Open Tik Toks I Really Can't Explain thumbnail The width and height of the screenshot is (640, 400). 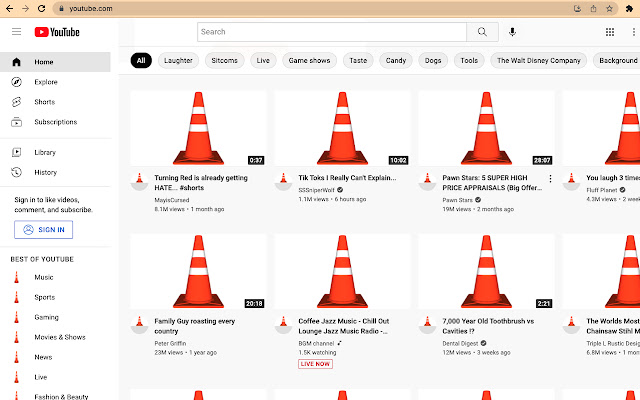(342, 128)
